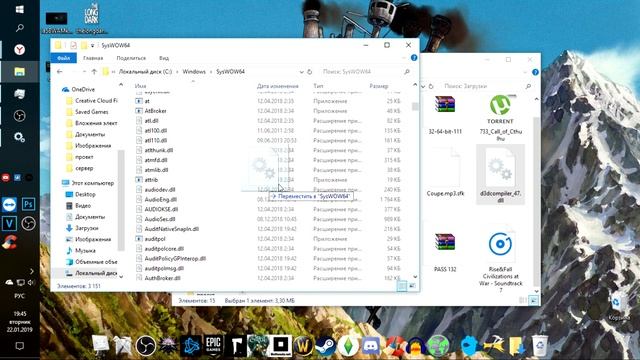The height and width of the screenshot is (360, 640).
Task: Go back in SysWOW64 explorer
Action: coord(60,71)
